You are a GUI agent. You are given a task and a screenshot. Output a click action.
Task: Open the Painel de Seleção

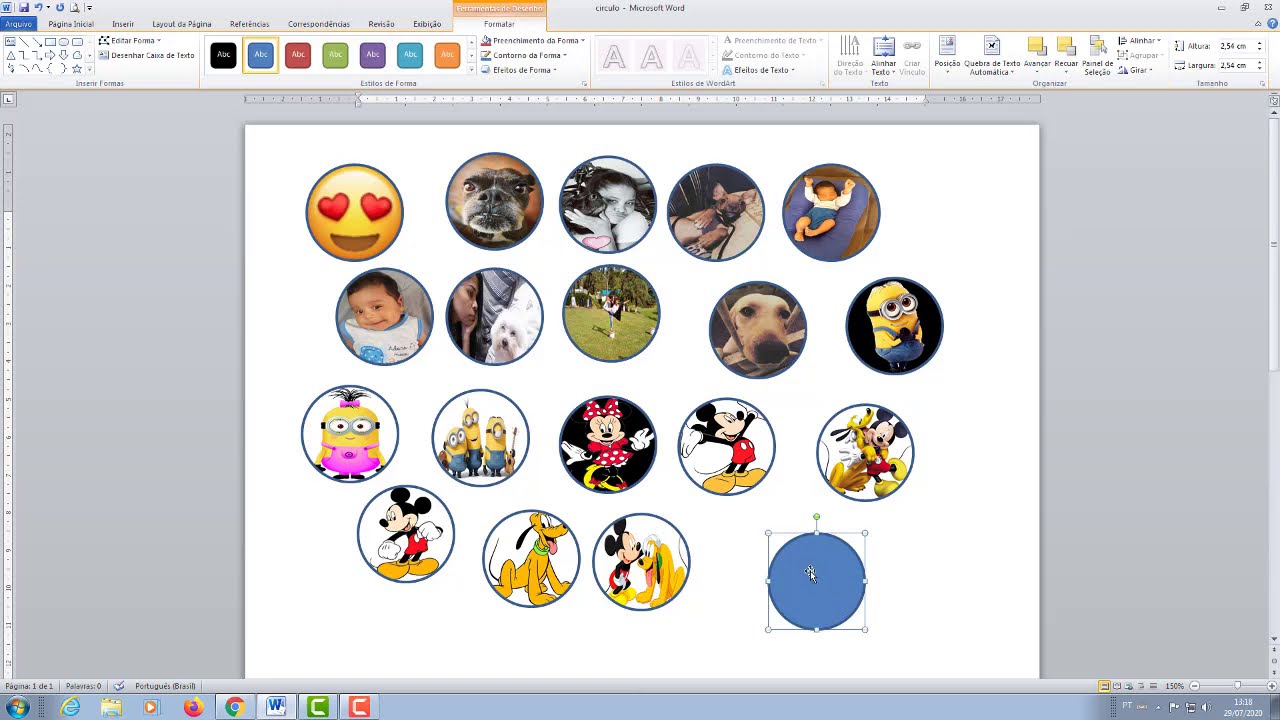[1097, 56]
